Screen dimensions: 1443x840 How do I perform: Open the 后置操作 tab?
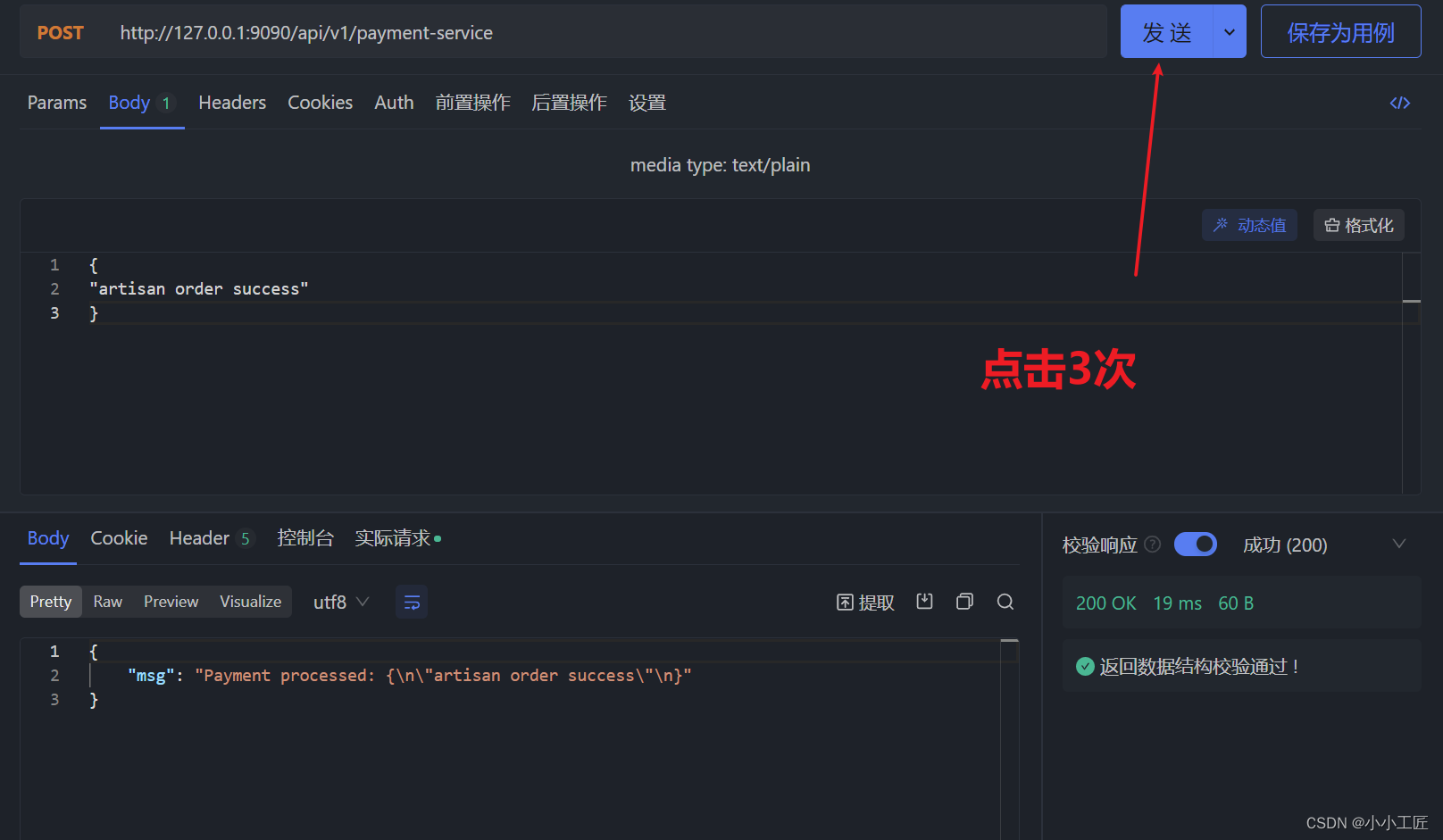(x=569, y=103)
